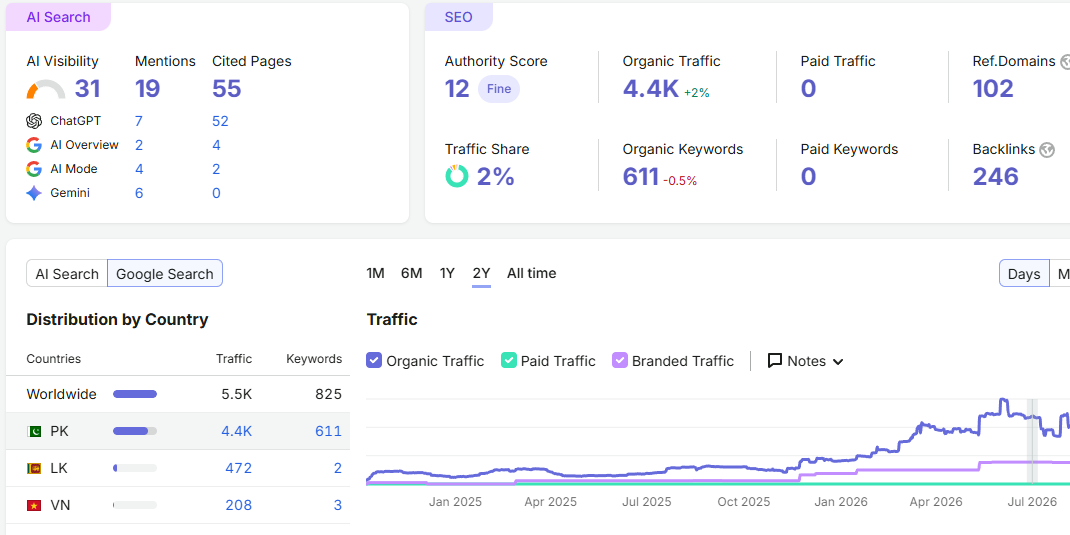The width and height of the screenshot is (1070, 535).
Task: Open Gemini mentions count 6
Action: tap(139, 193)
